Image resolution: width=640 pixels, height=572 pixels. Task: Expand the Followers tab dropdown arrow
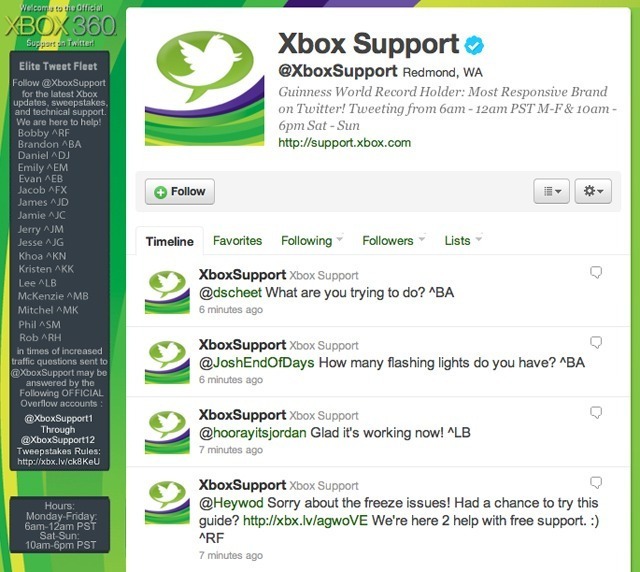[x=422, y=238]
